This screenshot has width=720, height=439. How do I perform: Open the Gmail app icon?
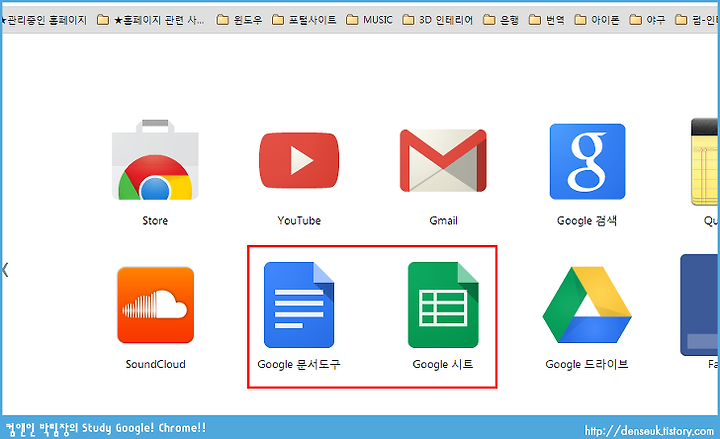[x=443, y=160]
